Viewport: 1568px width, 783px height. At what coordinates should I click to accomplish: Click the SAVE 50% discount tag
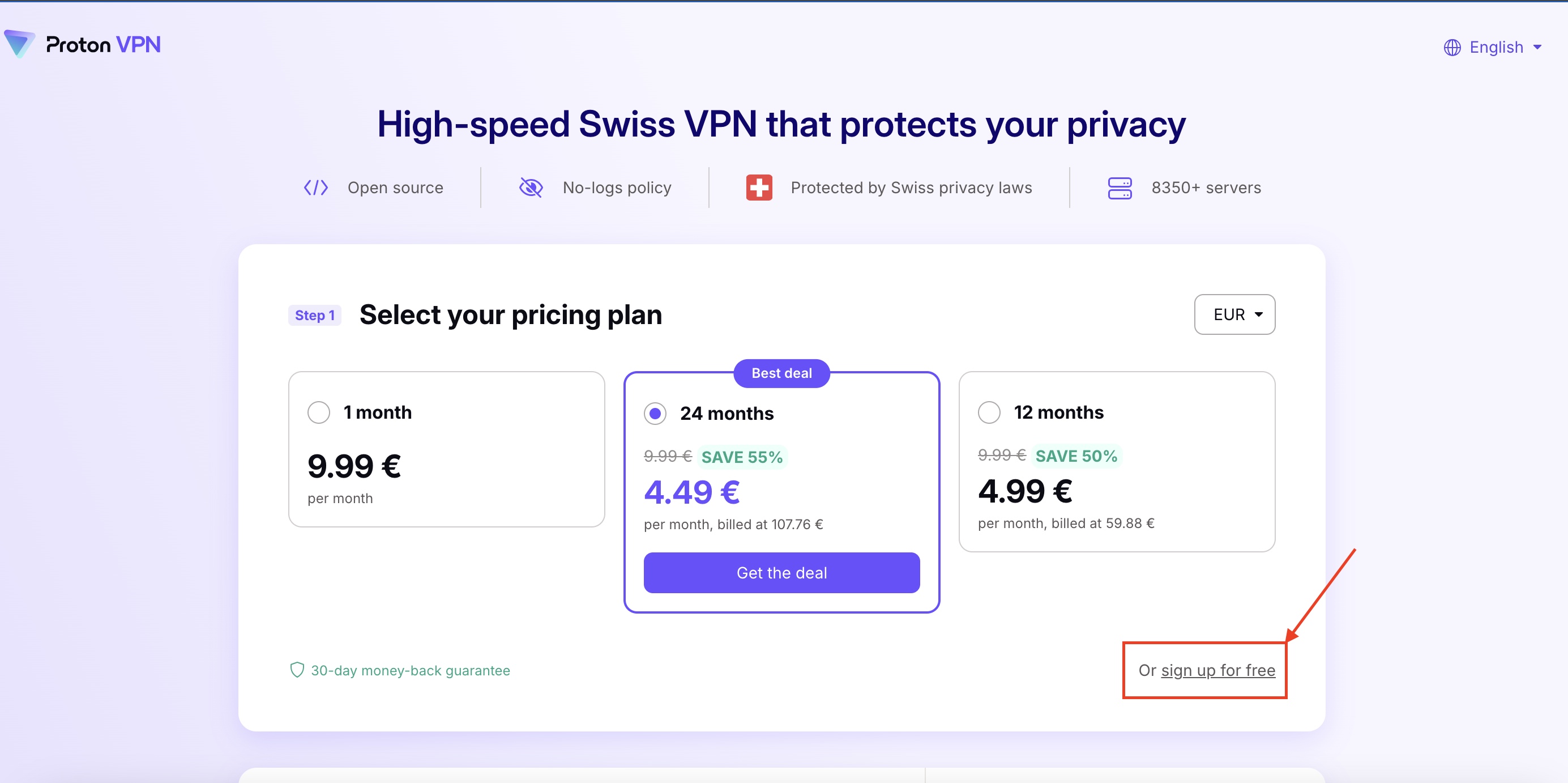[x=1076, y=456]
